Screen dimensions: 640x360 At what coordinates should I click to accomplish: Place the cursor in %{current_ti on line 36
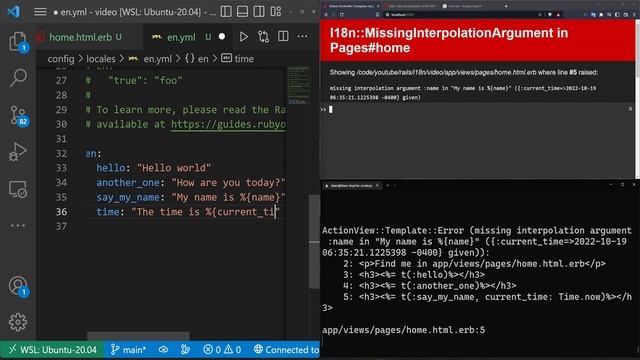tap(241, 212)
